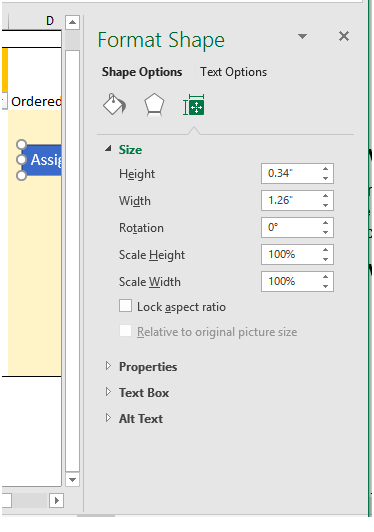This screenshot has width=374, height=532.
Task: Switch to Shape Options tab
Action: (x=142, y=72)
